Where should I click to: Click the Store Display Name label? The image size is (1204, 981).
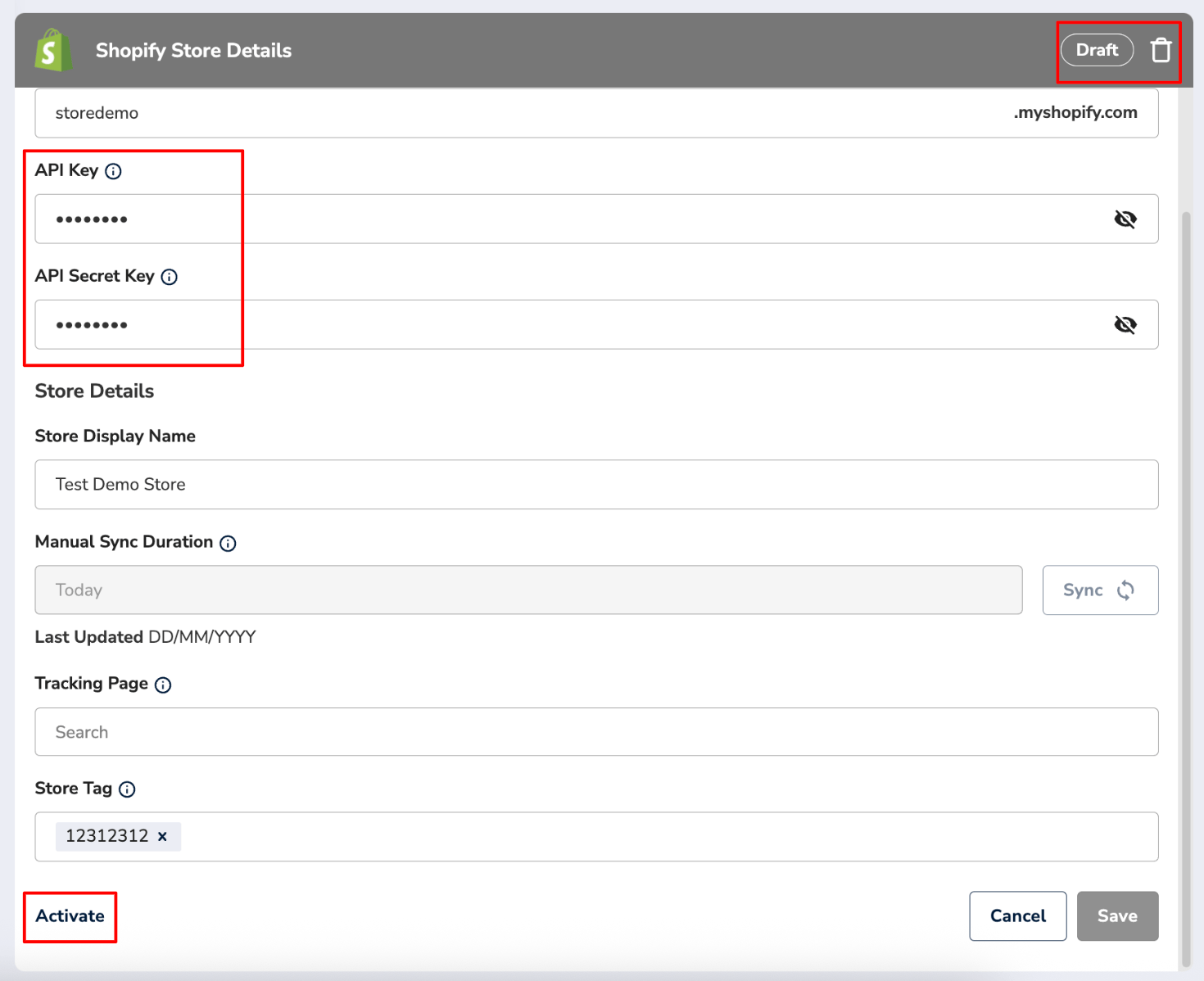click(115, 436)
